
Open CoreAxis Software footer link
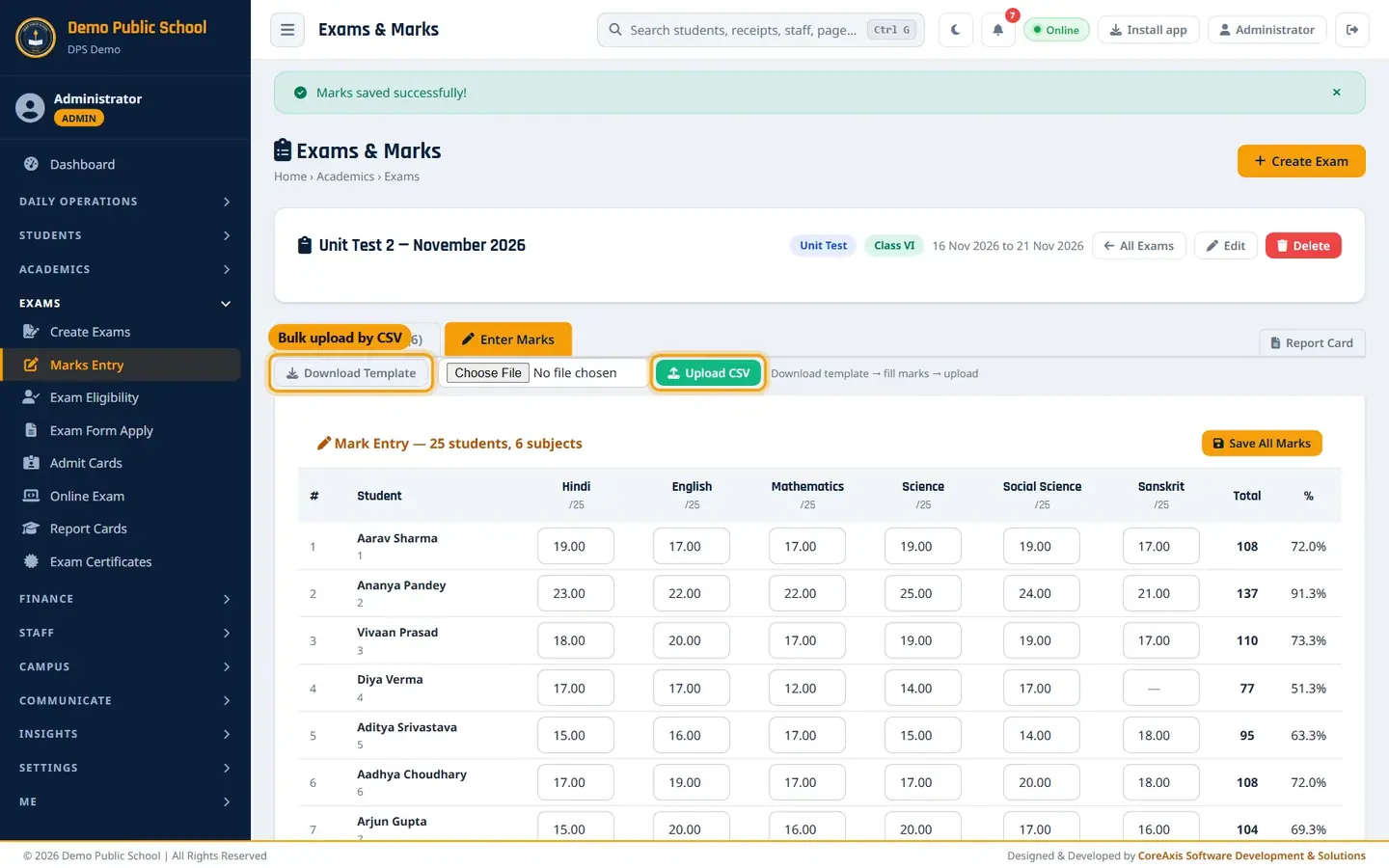1252,855
